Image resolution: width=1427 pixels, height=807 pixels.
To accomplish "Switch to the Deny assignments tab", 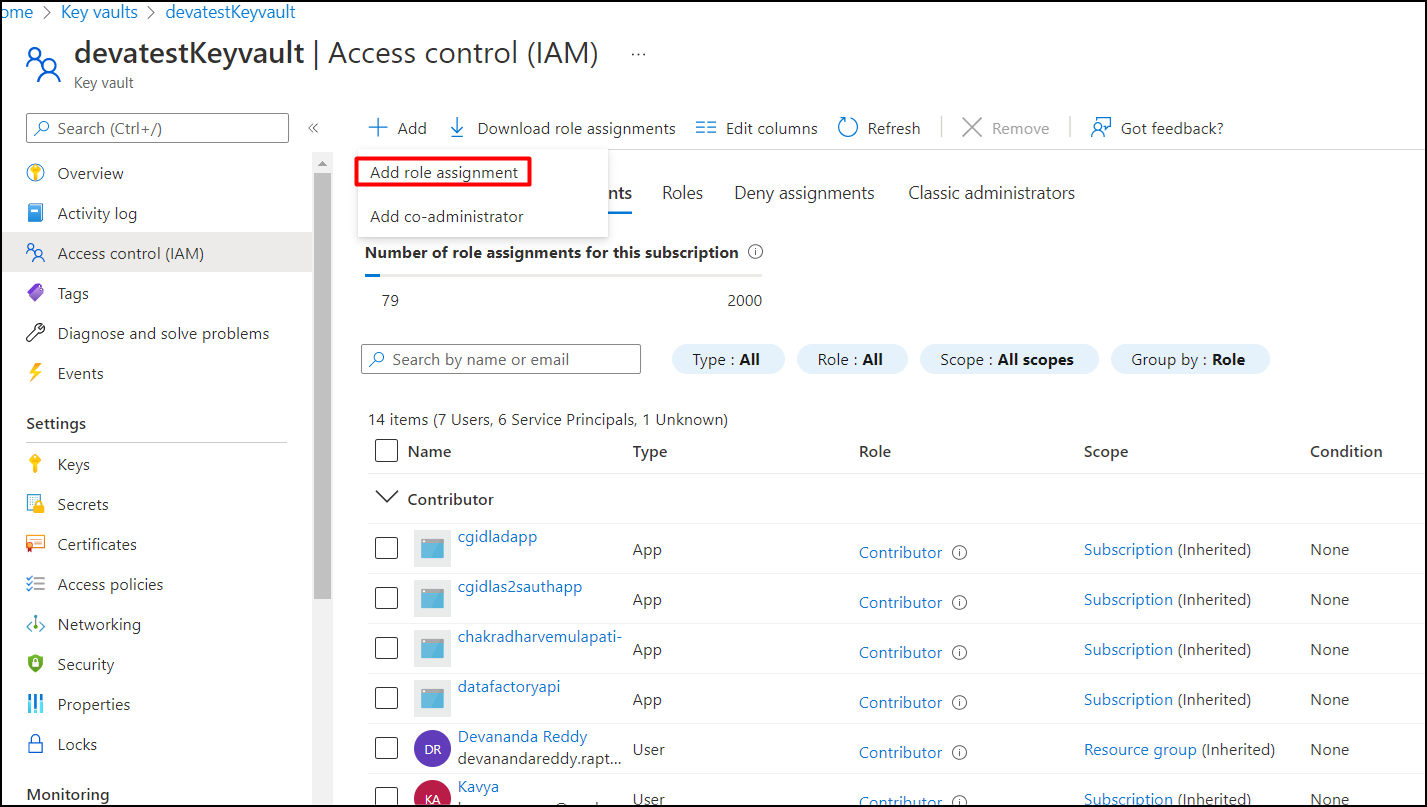I will [804, 193].
